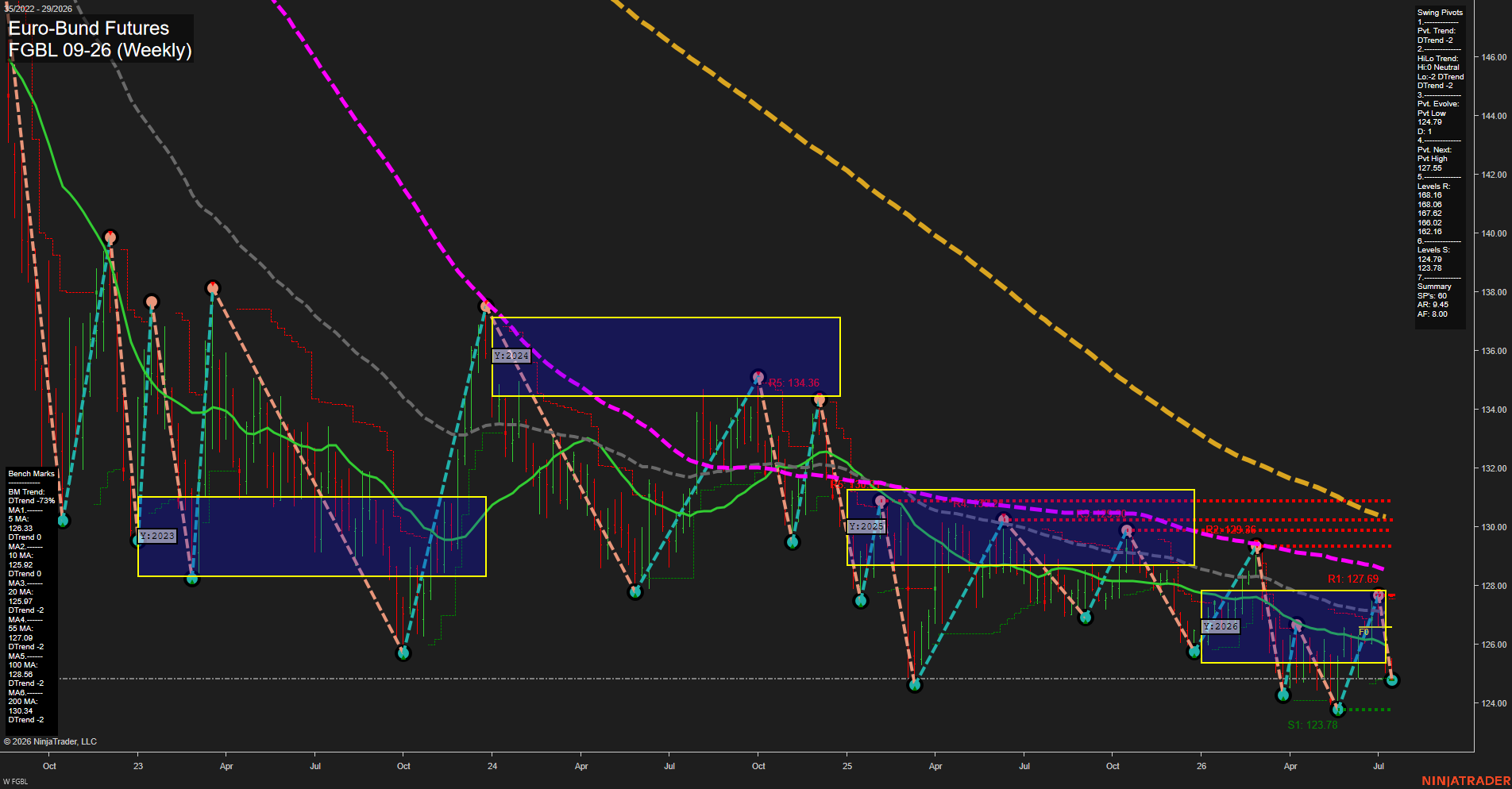Click the DTrend -73% value
The width and height of the screenshot is (1512, 789).
click(32, 501)
